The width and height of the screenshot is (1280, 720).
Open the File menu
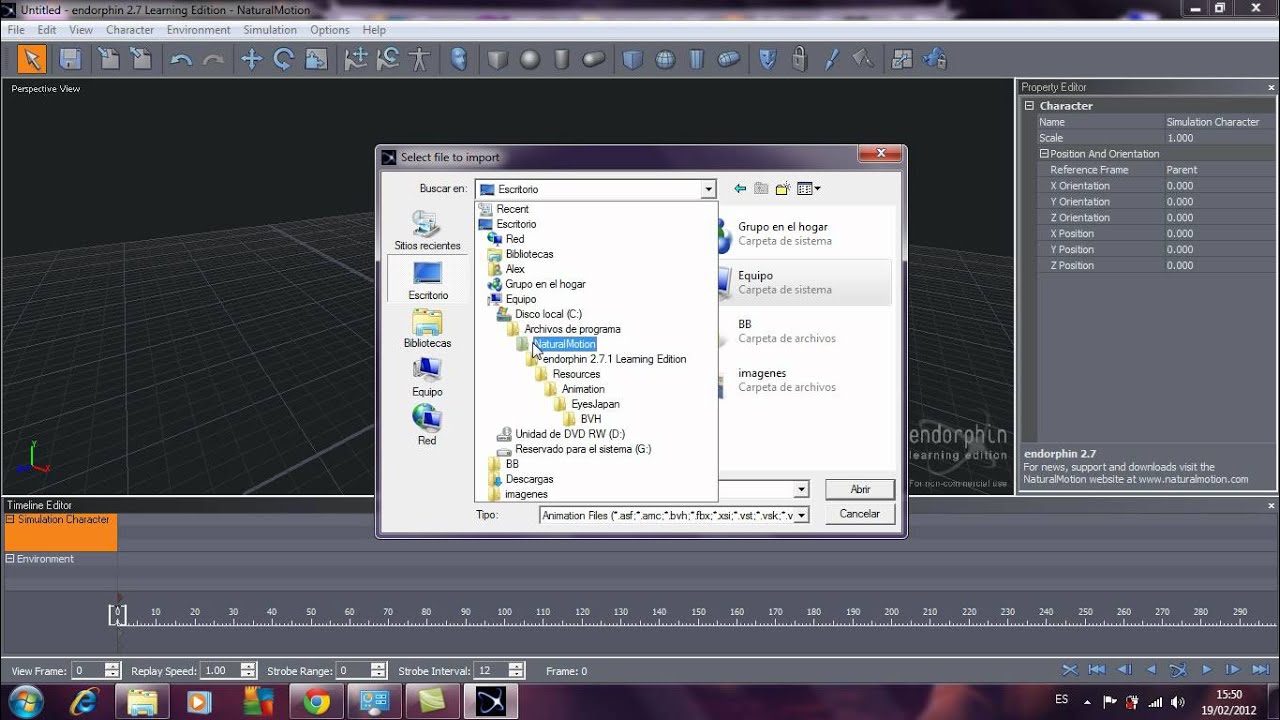16,30
